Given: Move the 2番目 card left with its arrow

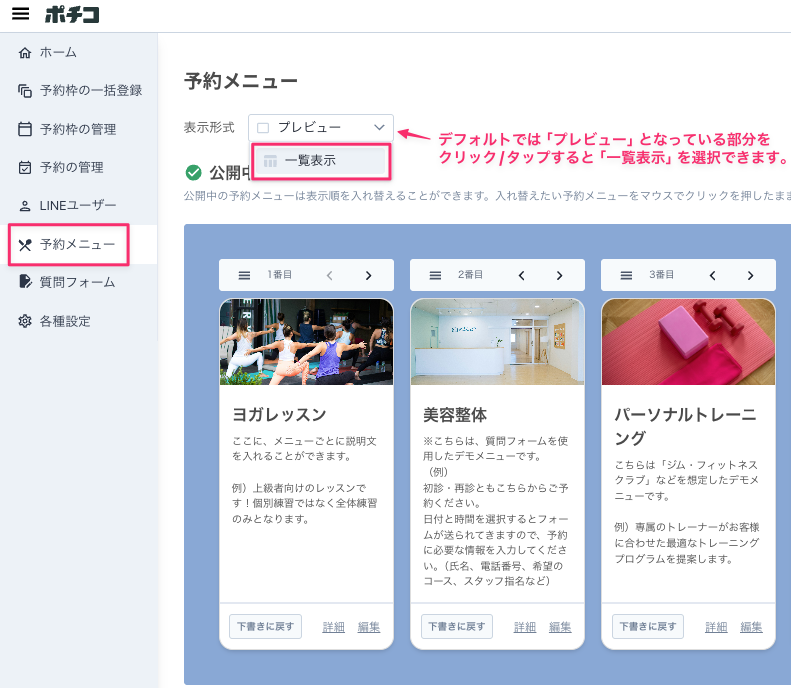Looking at the screenshot, I should (x=521, y=275).
